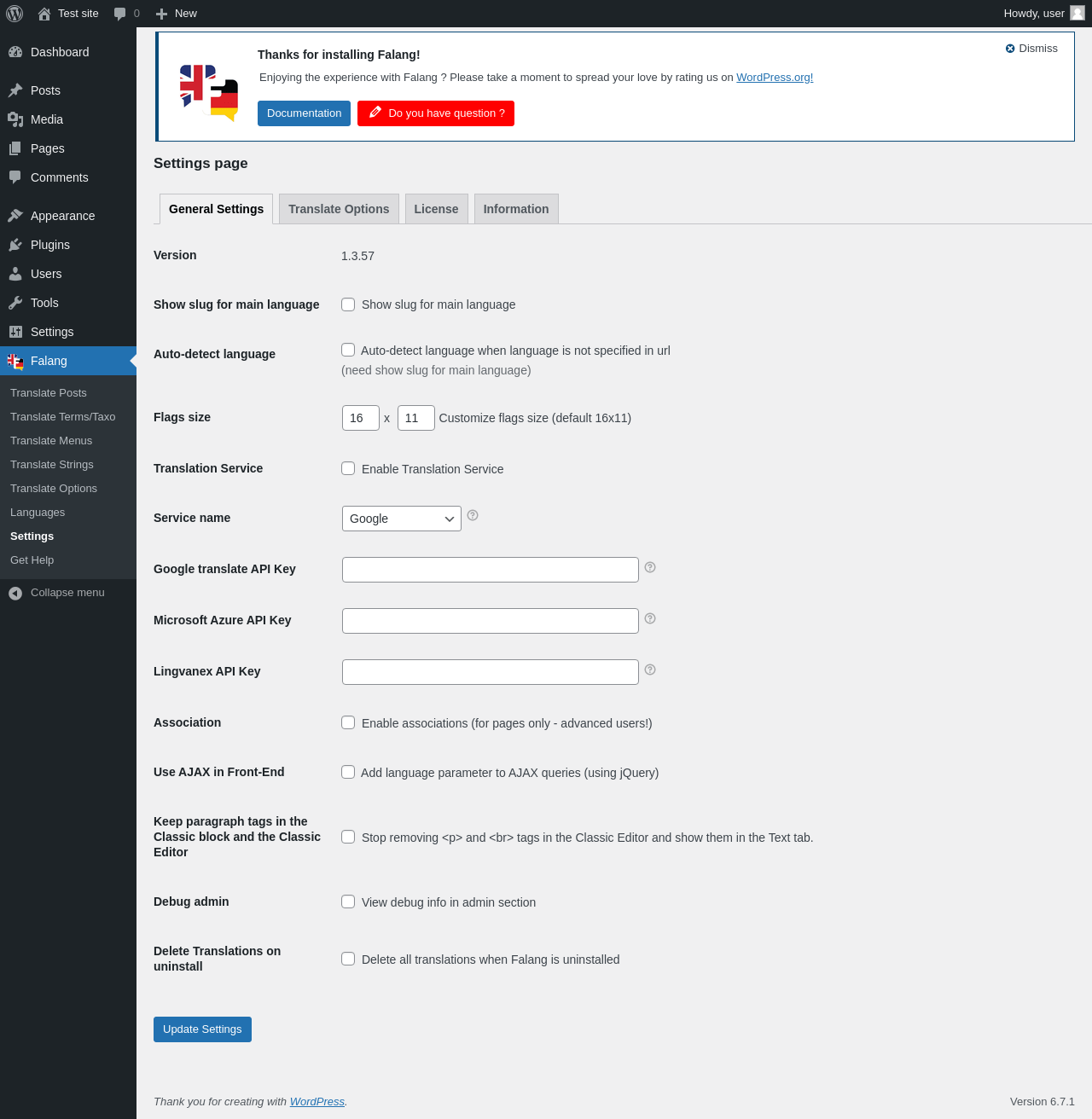Enable Add language parameter to AJAX queries
This screenshot has height=1119, width=1092.
click(x=348, y=772)
